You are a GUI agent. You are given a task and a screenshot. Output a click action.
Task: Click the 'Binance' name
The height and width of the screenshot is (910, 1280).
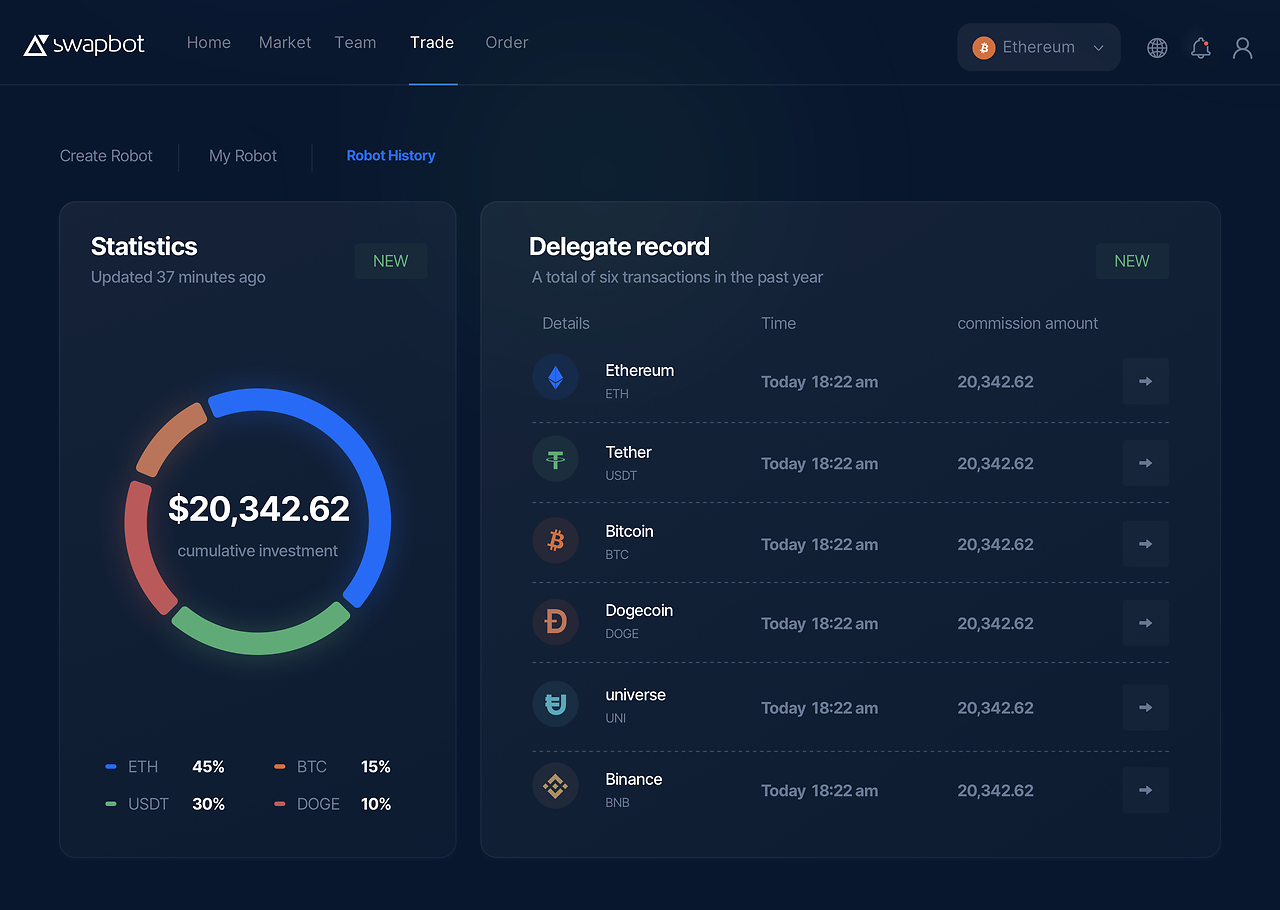point(634,779)
